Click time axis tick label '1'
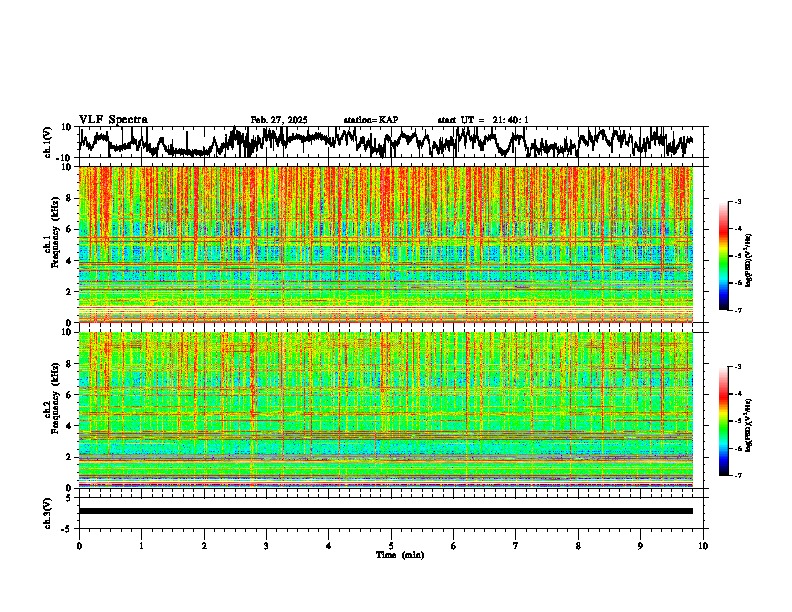This screenshot has width=792, height=612. point(141,546)
